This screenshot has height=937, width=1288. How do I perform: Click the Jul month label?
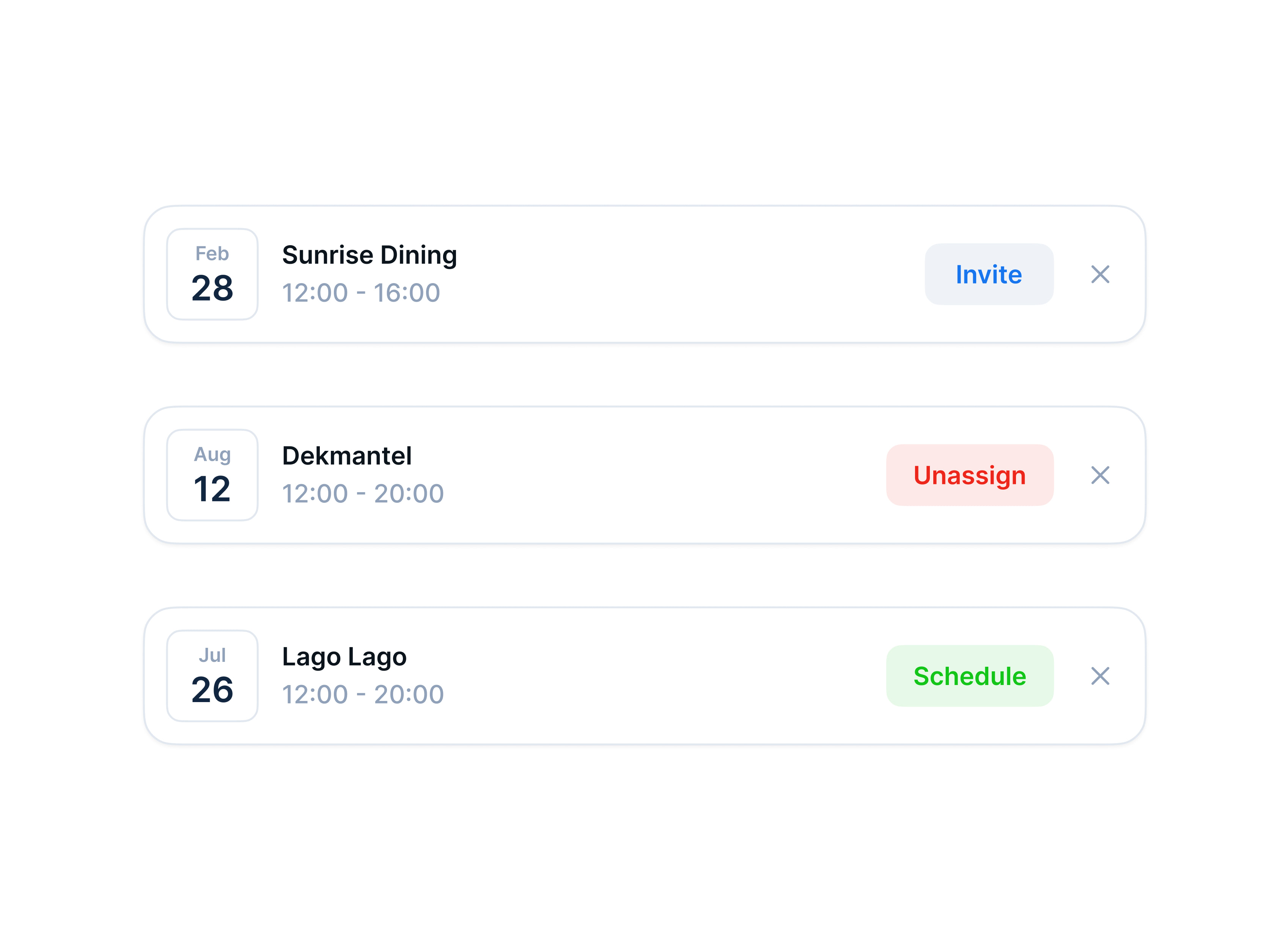pyautogui.click(x=212, y=655)
